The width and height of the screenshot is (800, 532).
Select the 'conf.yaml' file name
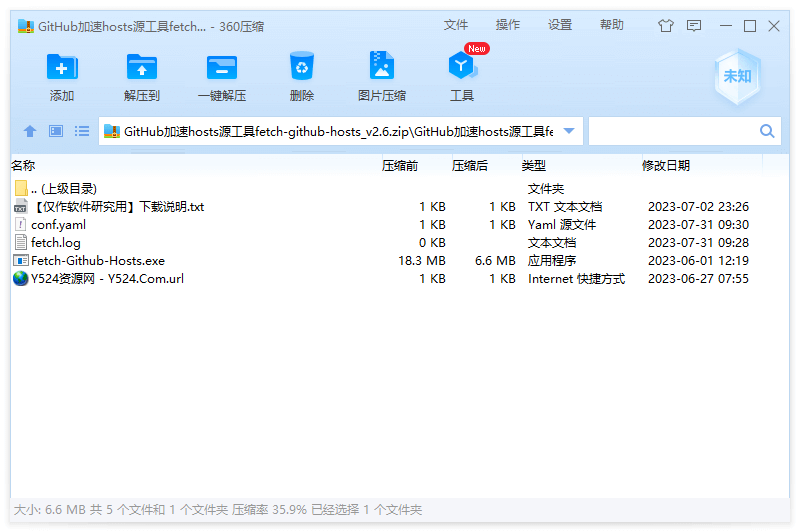click(58, 224)
